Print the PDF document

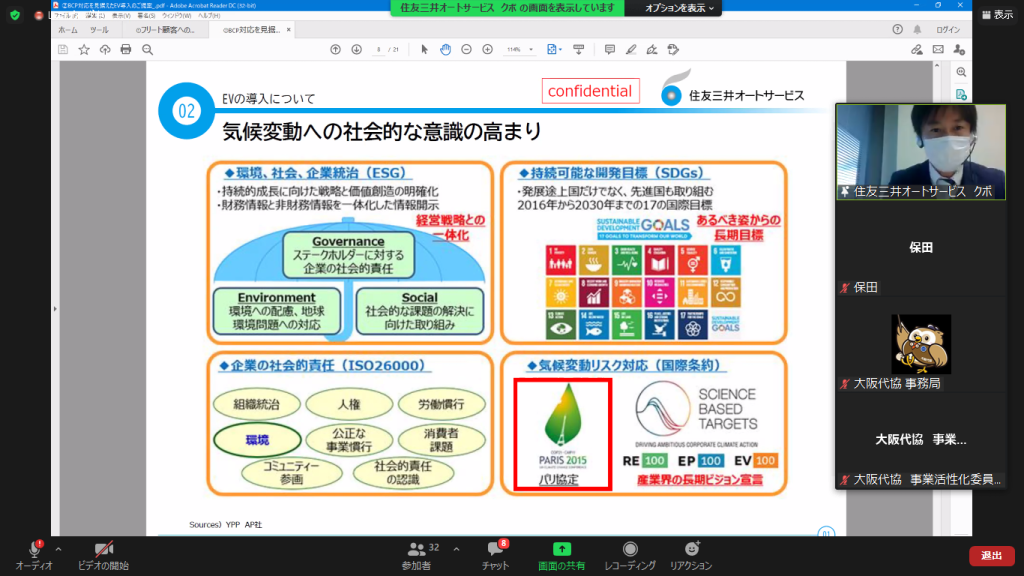[x=126, y=50]
